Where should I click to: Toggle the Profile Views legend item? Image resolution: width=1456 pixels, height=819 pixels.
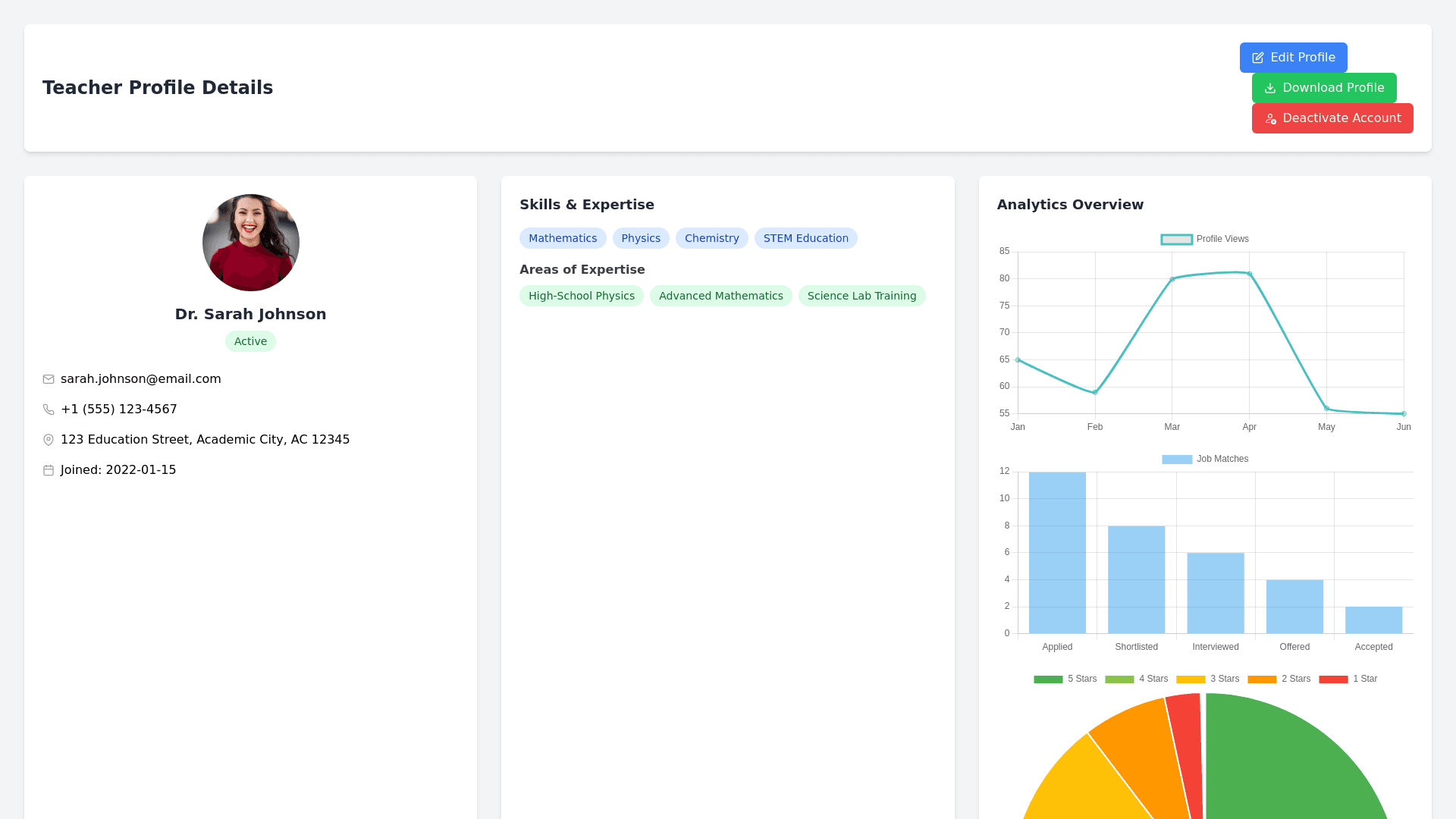(1204, 239)
